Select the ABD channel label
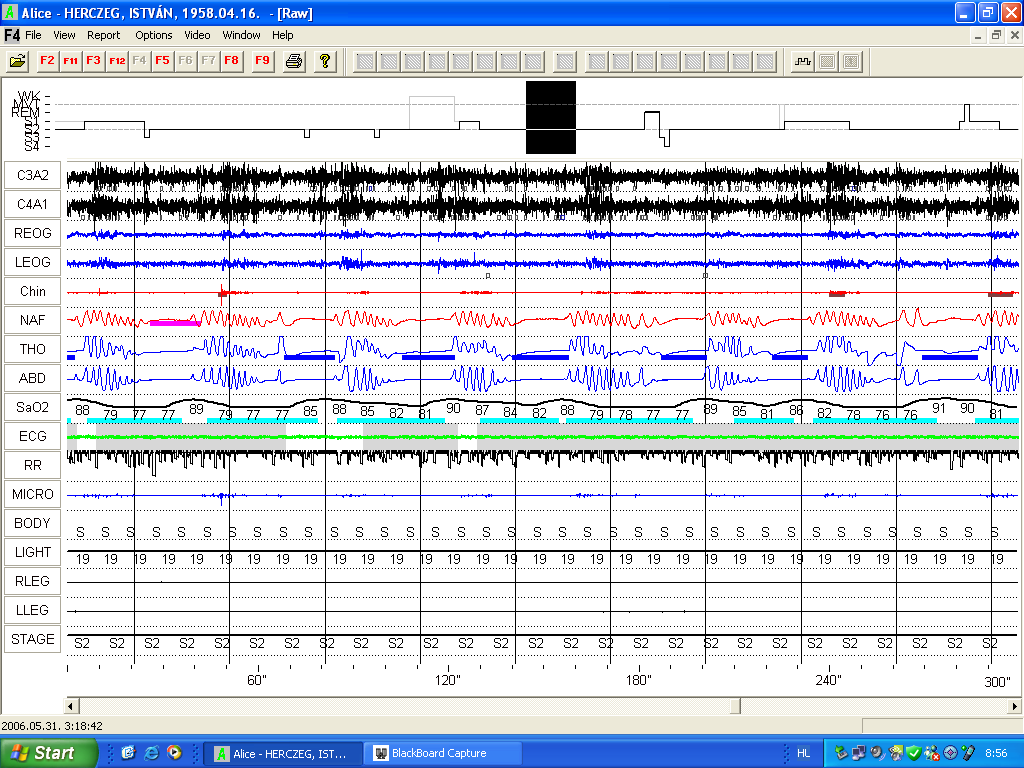The height and width of the screenshot is (768, 1024). [33, 378]
